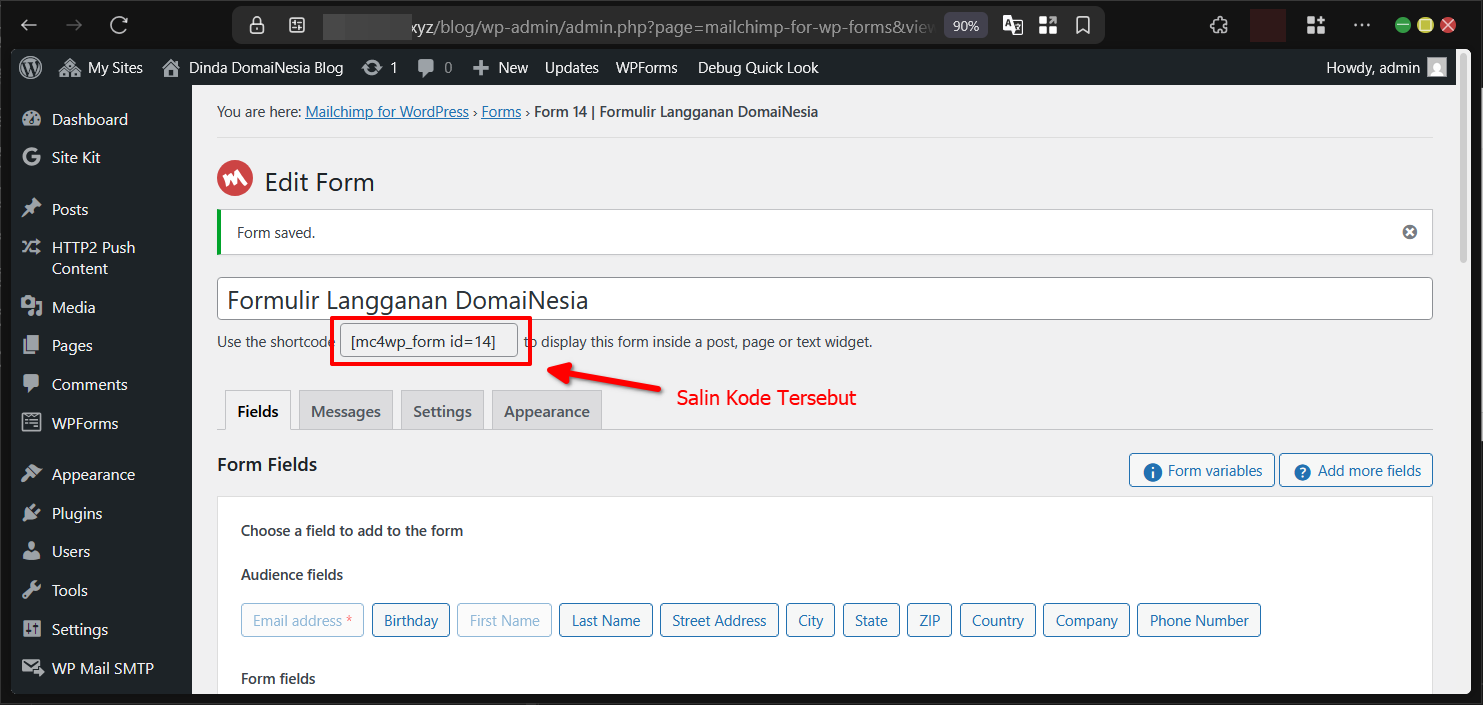
Task: Click the Add more fields button
Action: pos(1356,470)
